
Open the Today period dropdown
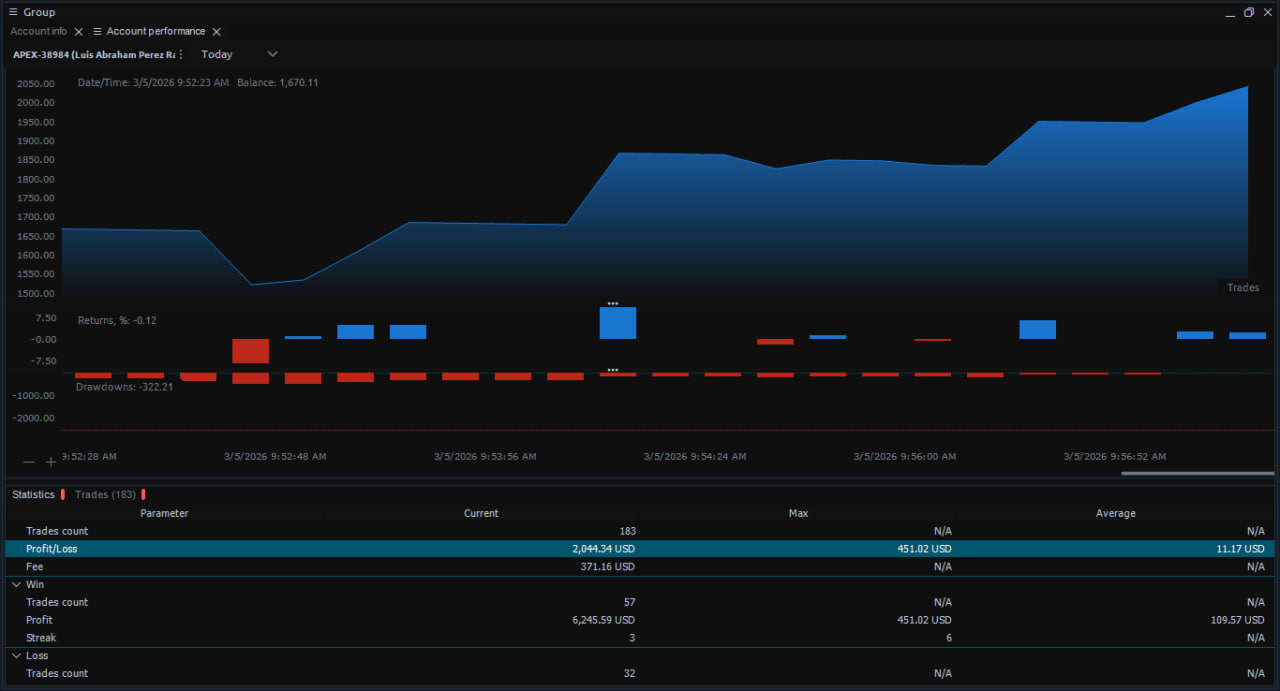(239, 54)
